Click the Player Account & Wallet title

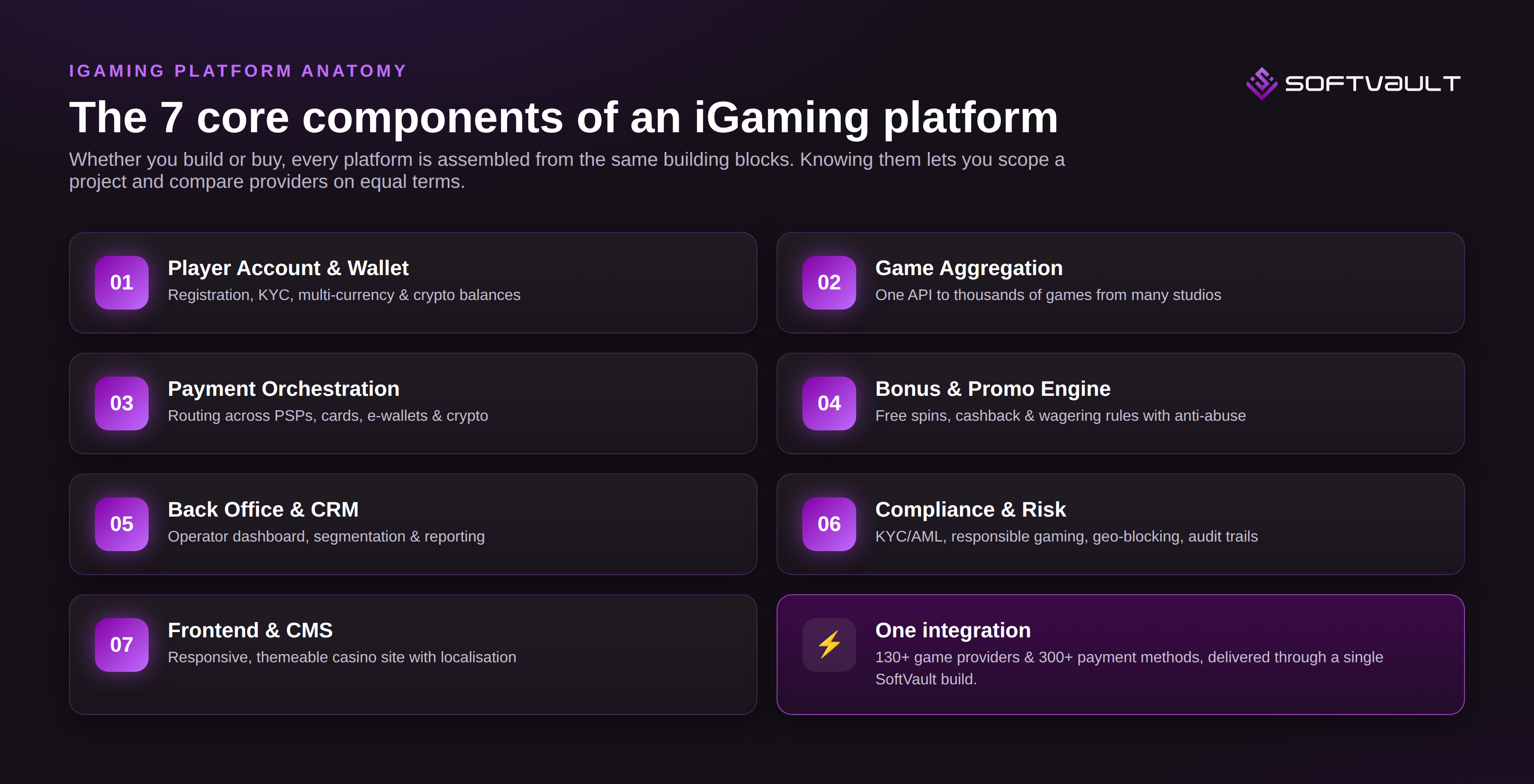pos(288,268)
